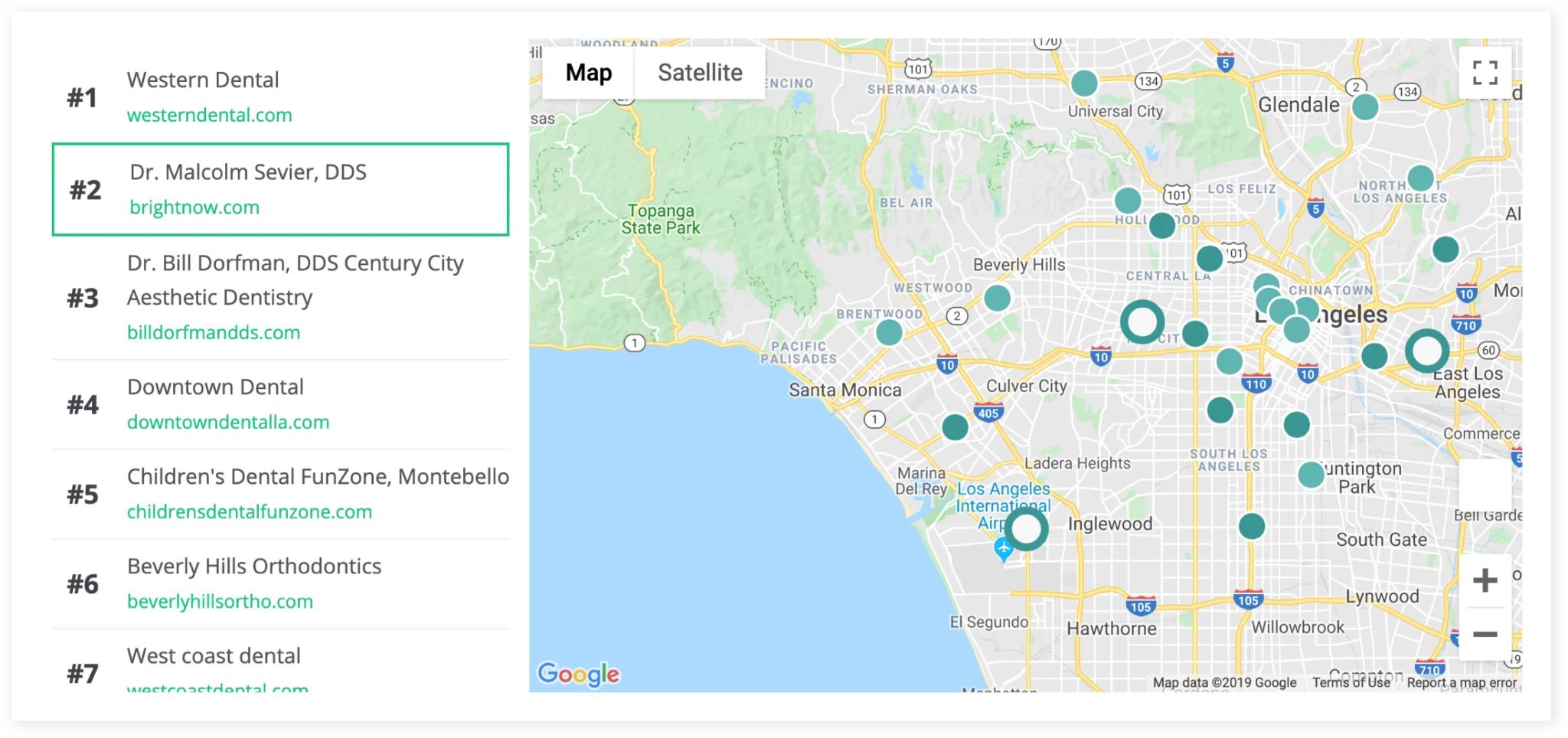Select the ring marker near East Los Angeles
The height and width of the screenshot is (738, 1568).
coord(1426,351)
